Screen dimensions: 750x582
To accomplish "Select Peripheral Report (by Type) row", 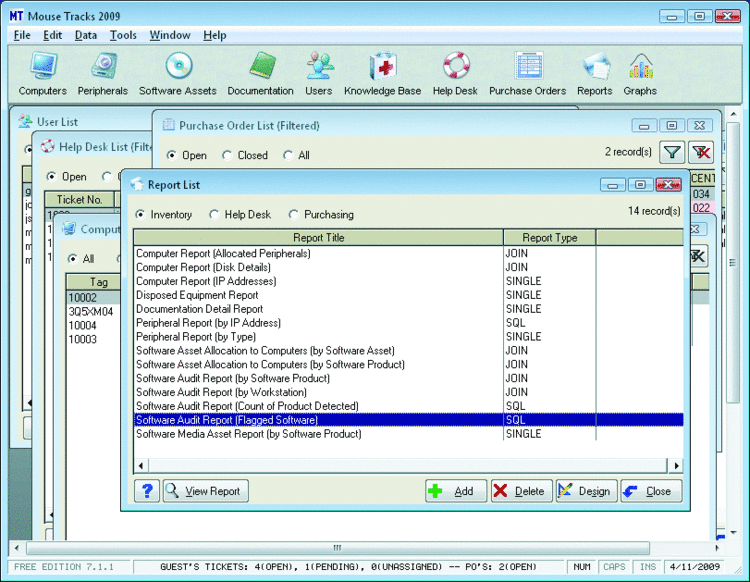I will (x=408, y=337).
